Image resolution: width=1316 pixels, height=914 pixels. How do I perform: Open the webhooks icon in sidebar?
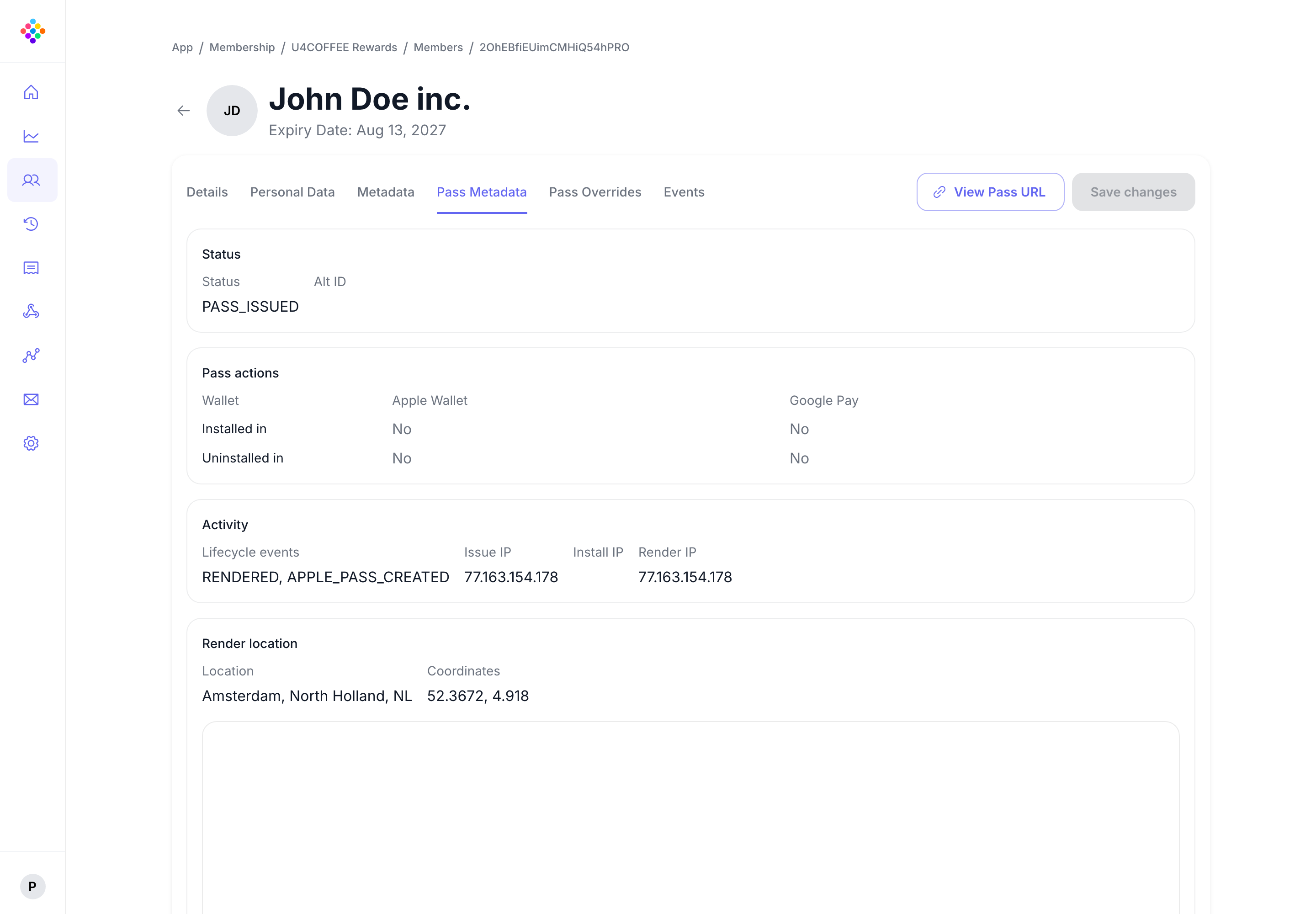31,312
